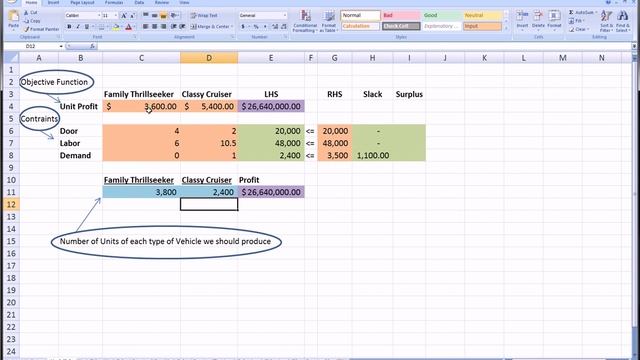The width and height of the screenshot is (640, 360).
Task: Apply the Normal cell style
Action: click(x=360, y=16)
